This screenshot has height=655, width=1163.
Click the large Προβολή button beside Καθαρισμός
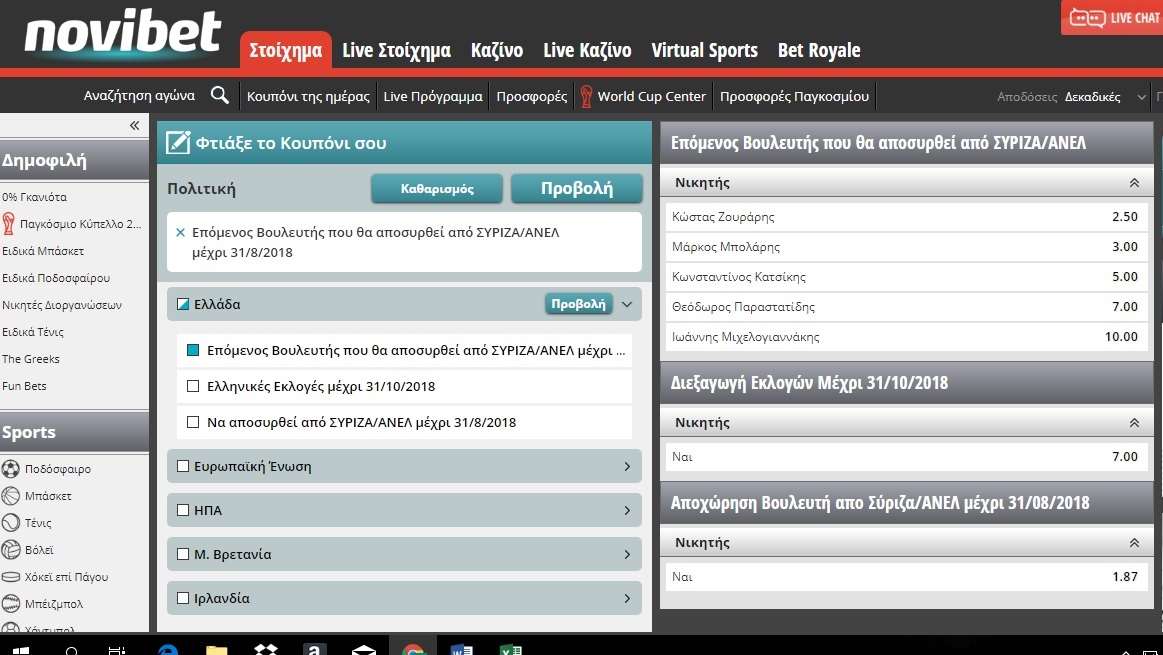pos(577,188)
